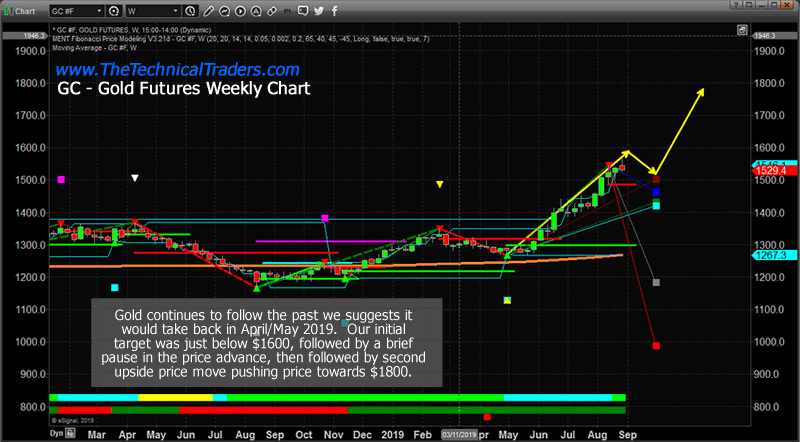Viewport: 800px width, 442px height.
Task: Toggle the Dyn mode at bottom left
Action: (58, 436)
